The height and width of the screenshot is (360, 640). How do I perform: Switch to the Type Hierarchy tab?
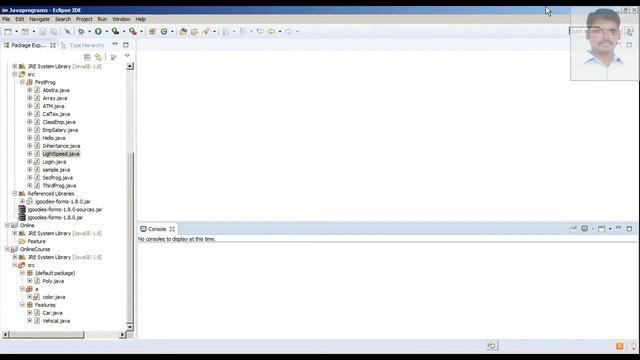pyautogui.click(x=82, y=45)
